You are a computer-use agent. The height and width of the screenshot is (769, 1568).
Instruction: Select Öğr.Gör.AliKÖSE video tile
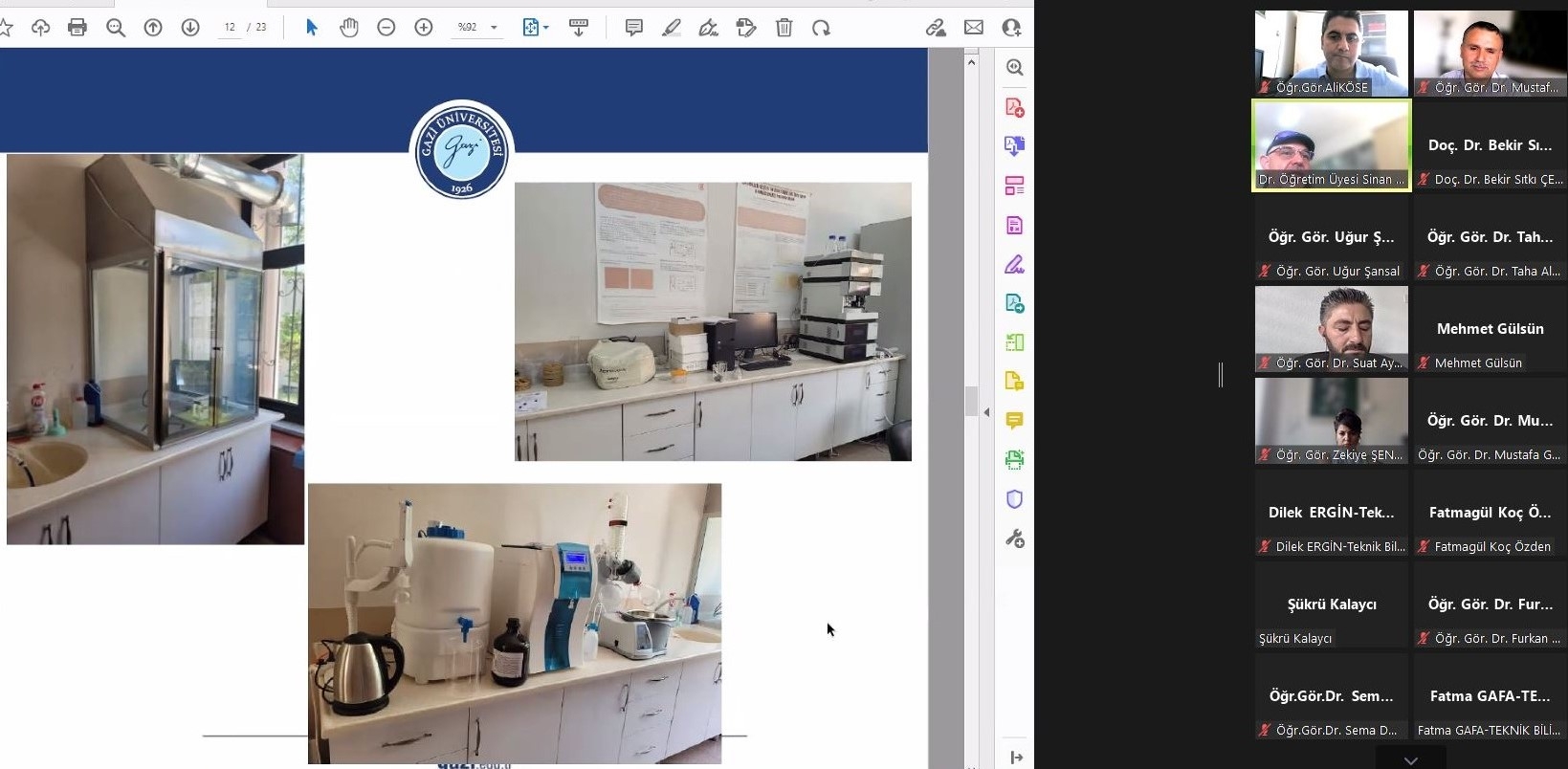[1331, 54]
